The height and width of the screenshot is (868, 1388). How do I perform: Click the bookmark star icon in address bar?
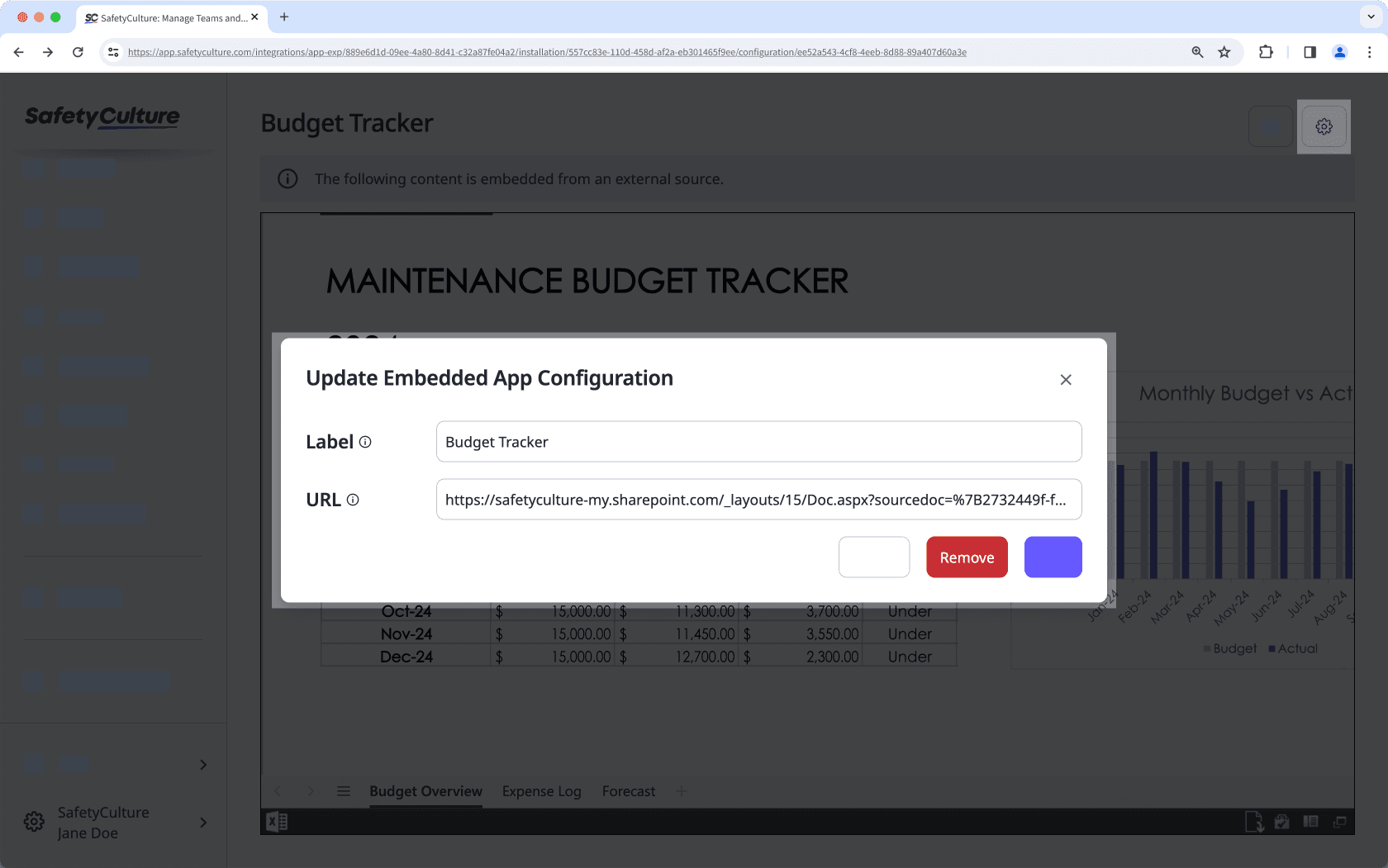pos(1224,52)
